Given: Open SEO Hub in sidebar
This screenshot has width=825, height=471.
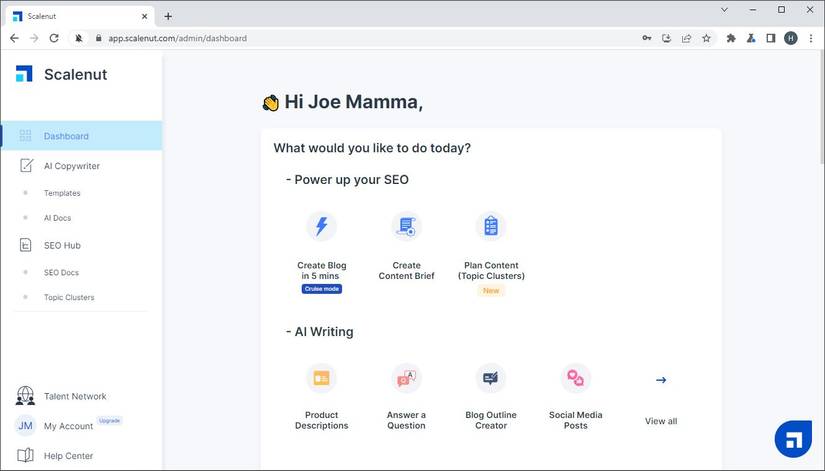Looking at the screenshot, I should (62, 245).
